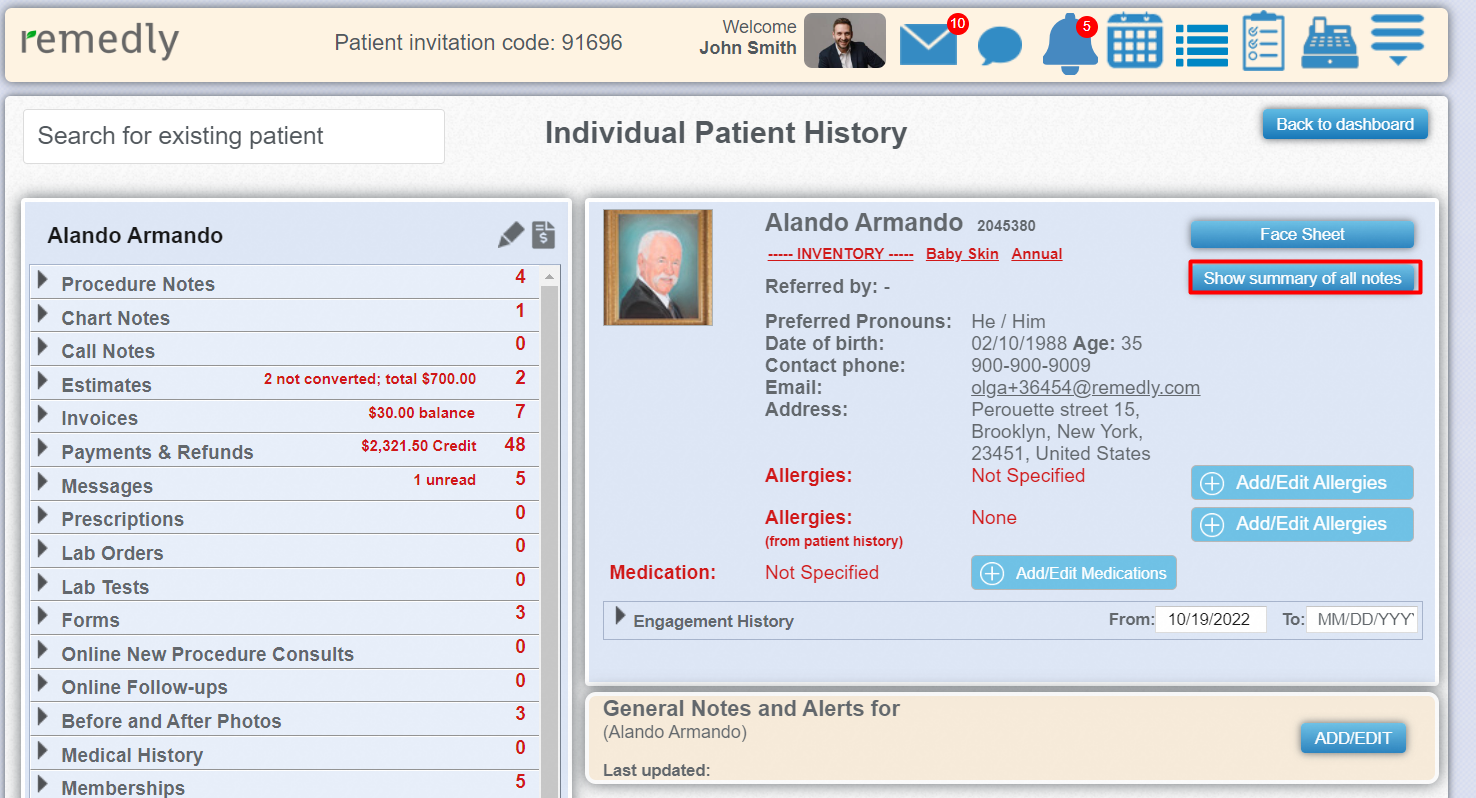Open the clipboard checklist icon
The height and width of the screenshot is (798, 1476).
coord(1263,42)
